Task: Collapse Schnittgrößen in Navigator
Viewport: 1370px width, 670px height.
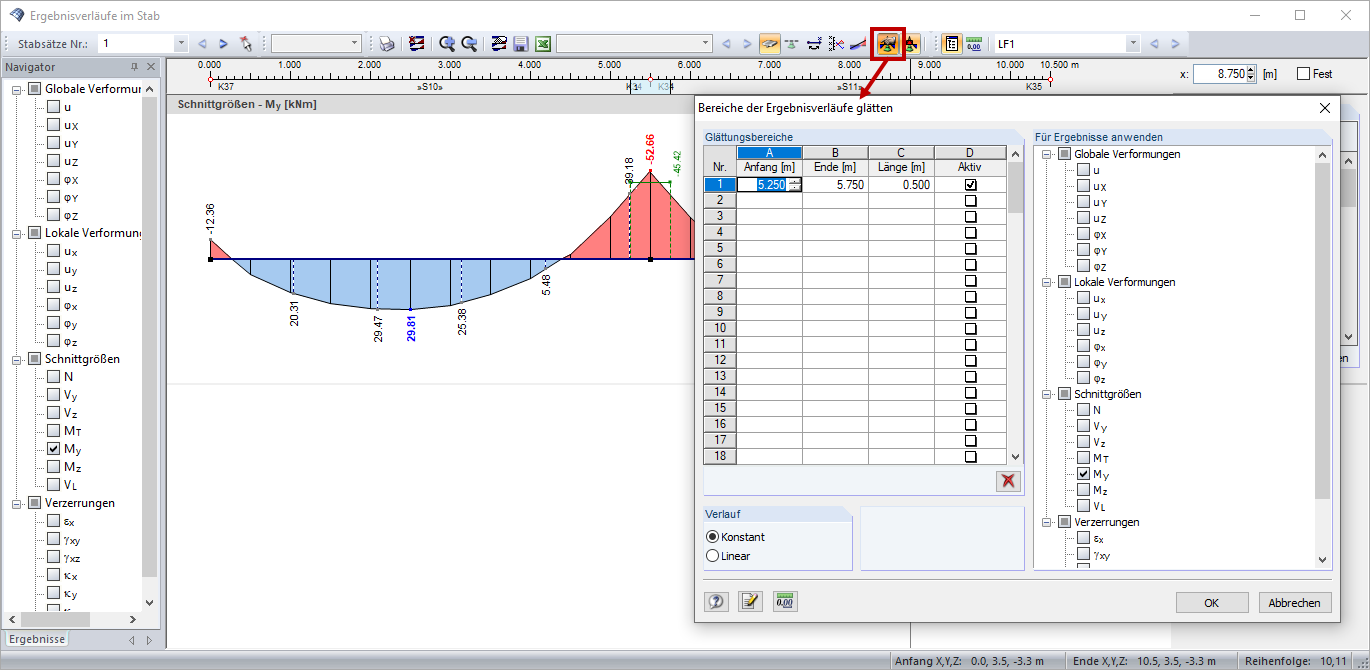Action: (x=17, y=359)
